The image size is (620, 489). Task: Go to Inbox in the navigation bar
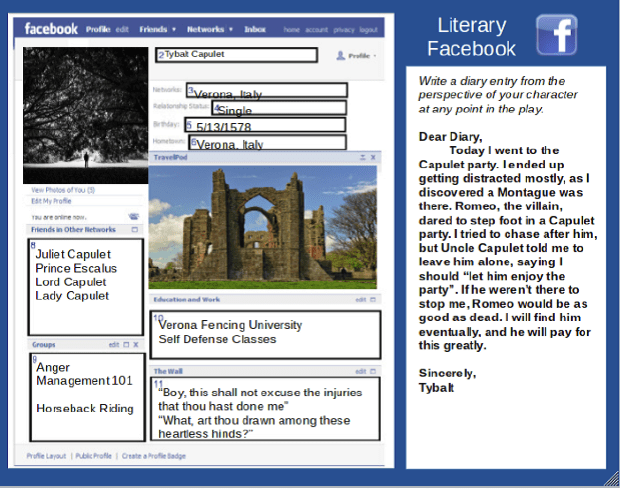pyautogui.click(x=255, y=30)
